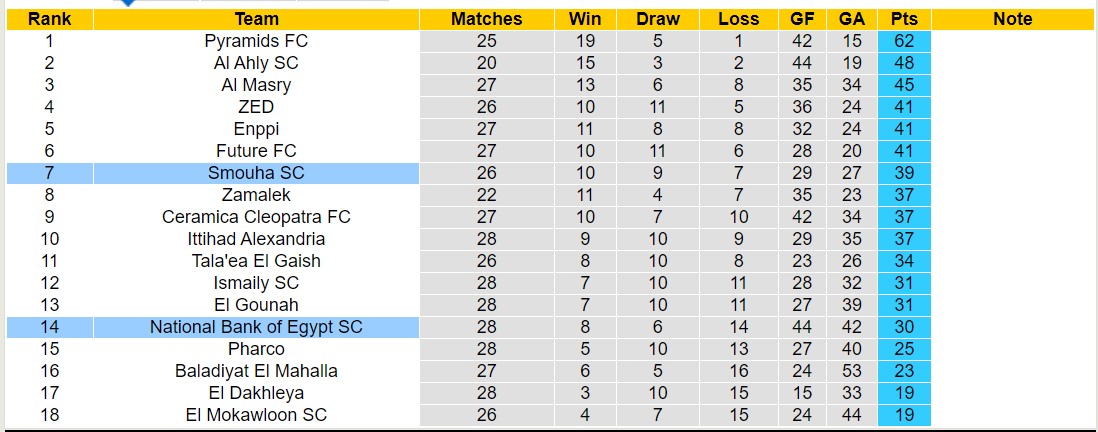Click the Zamalek team name
Screen dimensions: 1098x432
pos(256,195)
